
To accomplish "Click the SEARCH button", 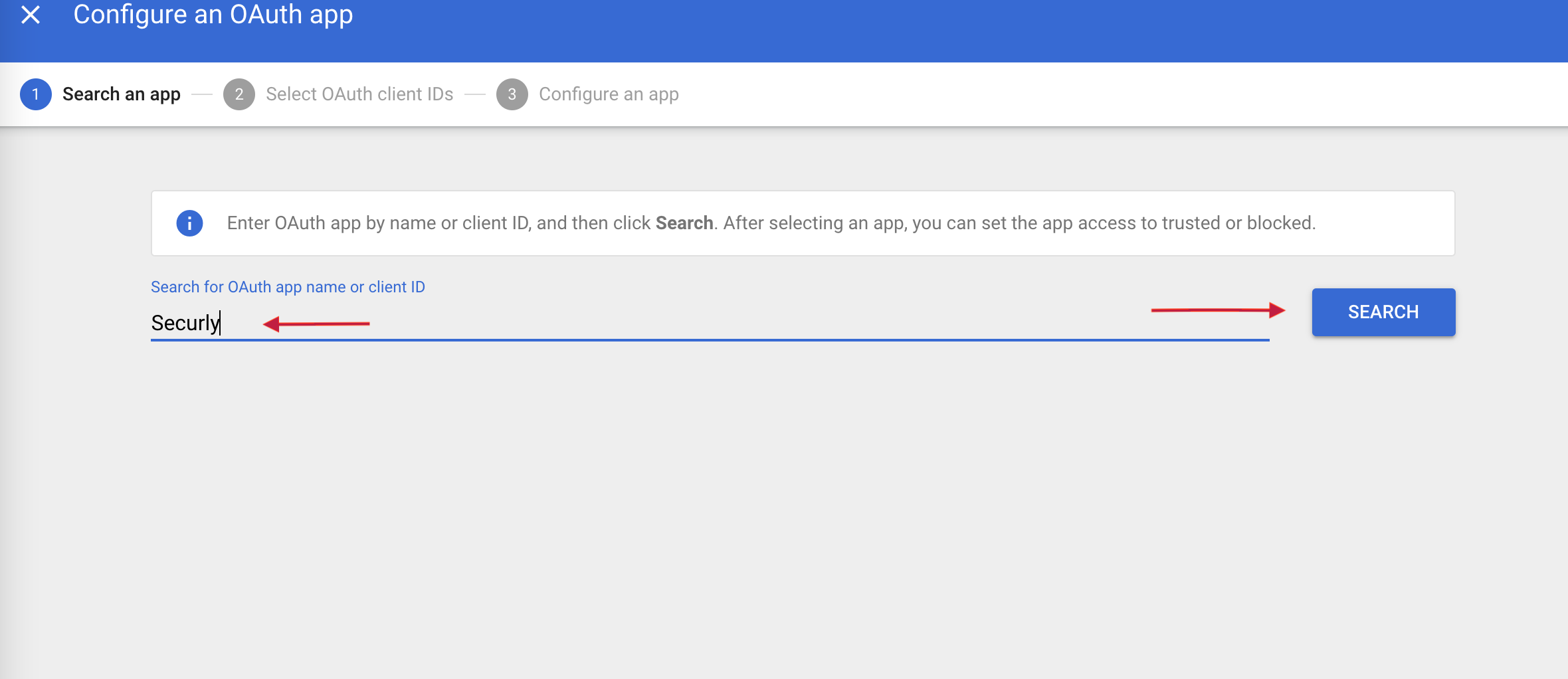I will point(1383,312).
